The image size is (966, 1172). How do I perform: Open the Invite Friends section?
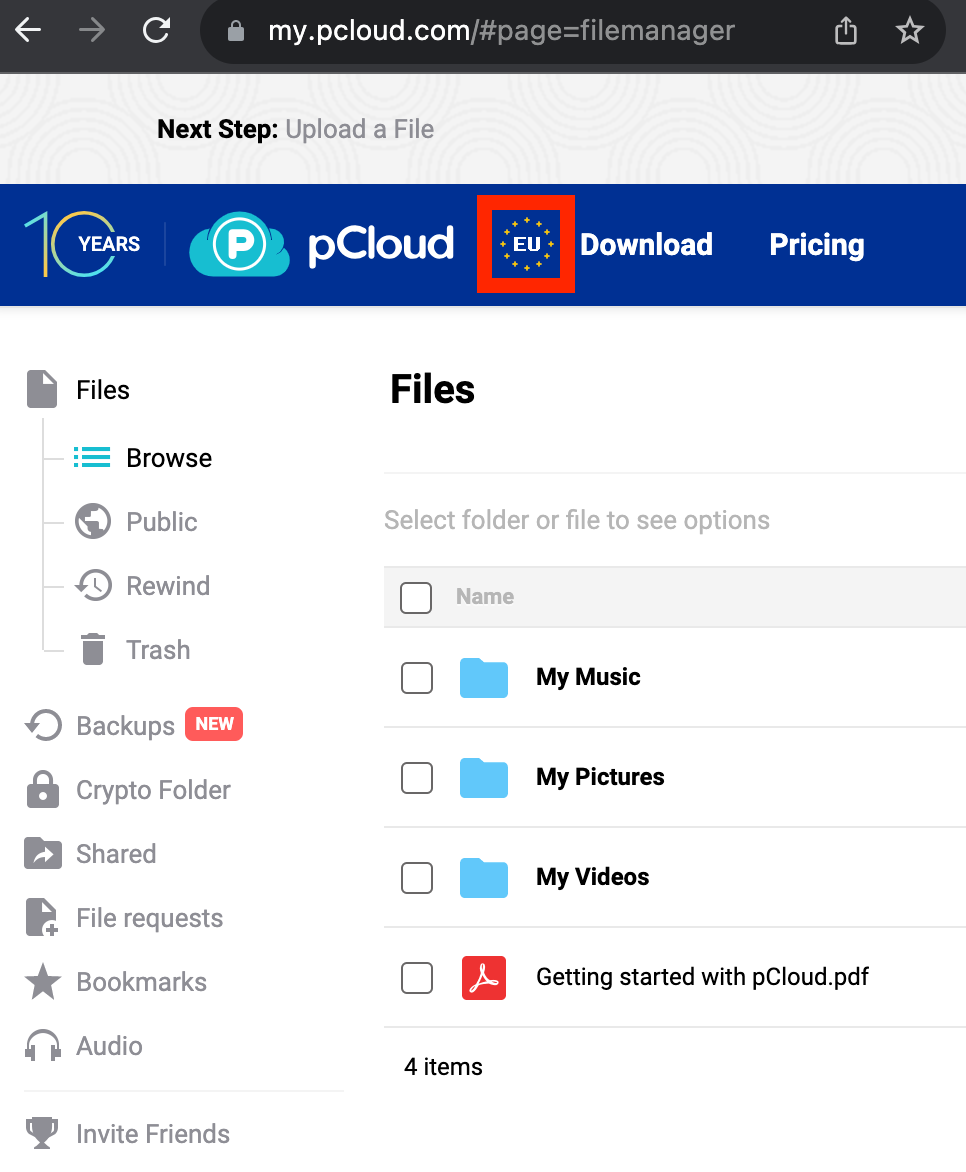click(152, 1133)
